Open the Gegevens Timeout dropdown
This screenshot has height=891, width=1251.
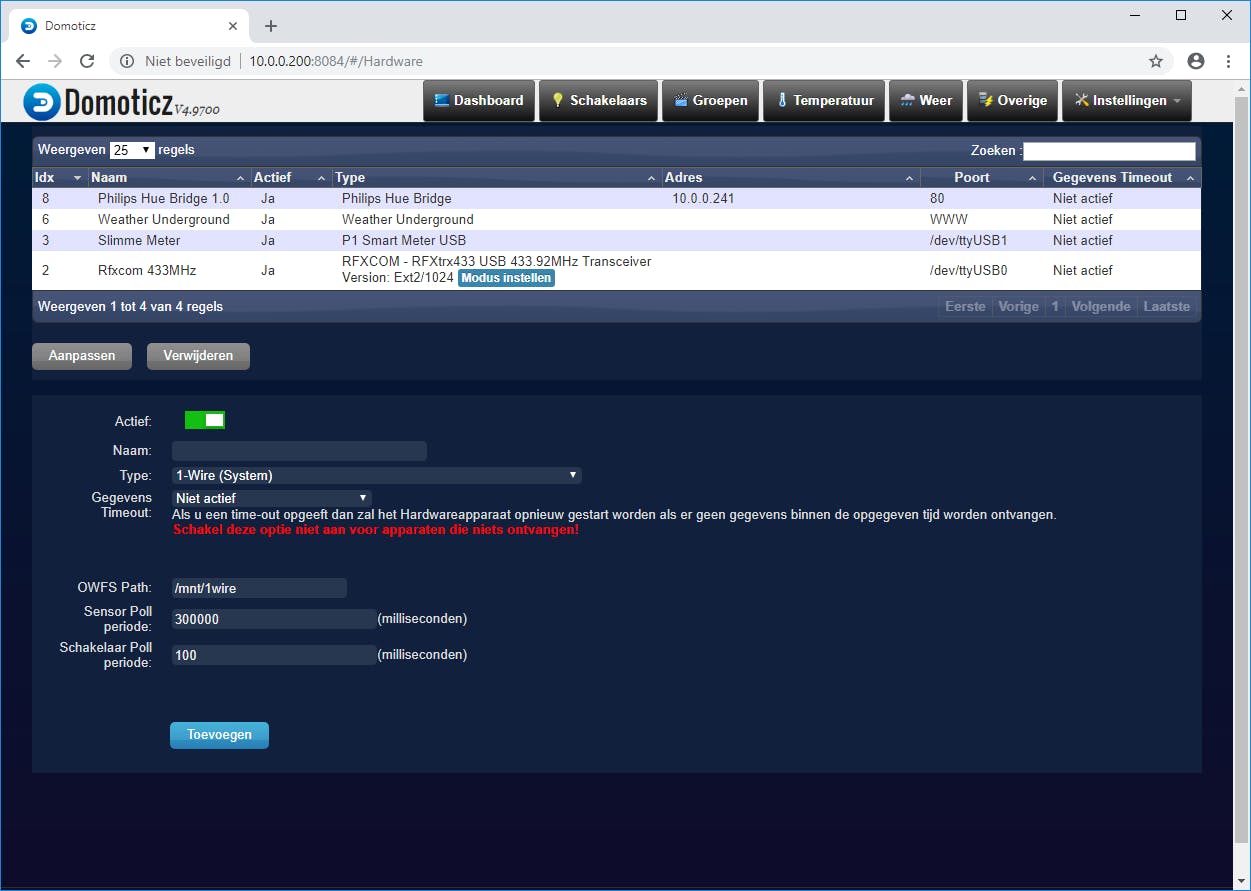tap(272, 497)
